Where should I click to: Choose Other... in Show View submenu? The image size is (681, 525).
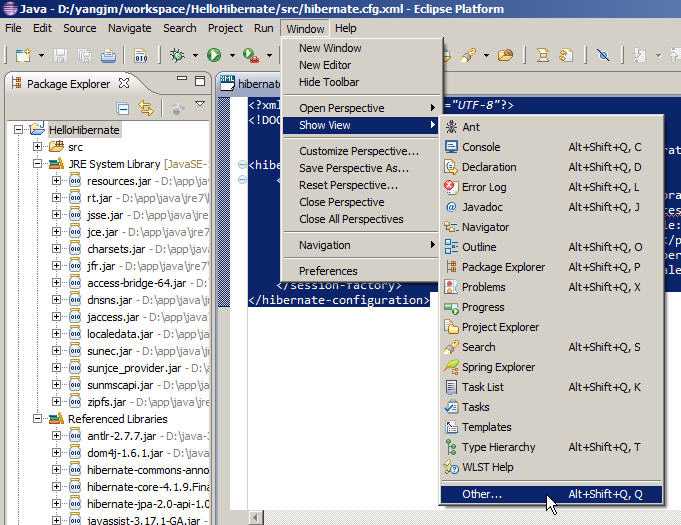click(552, 494)
